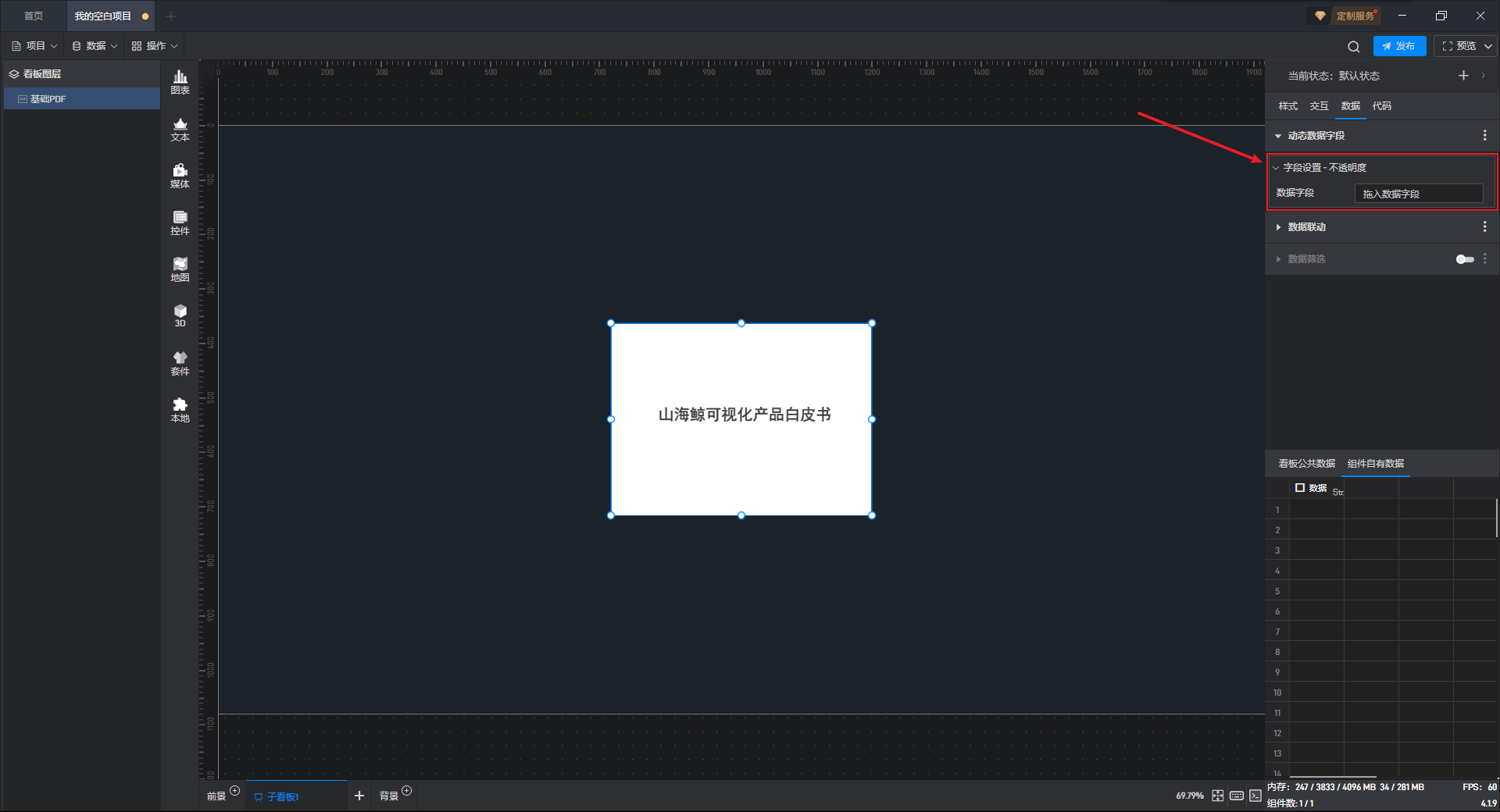Image resolution: width=1500 pixels, height=812 pixels.
Task: Expand the 数据筛选 section
Action: pos(1278,259)
